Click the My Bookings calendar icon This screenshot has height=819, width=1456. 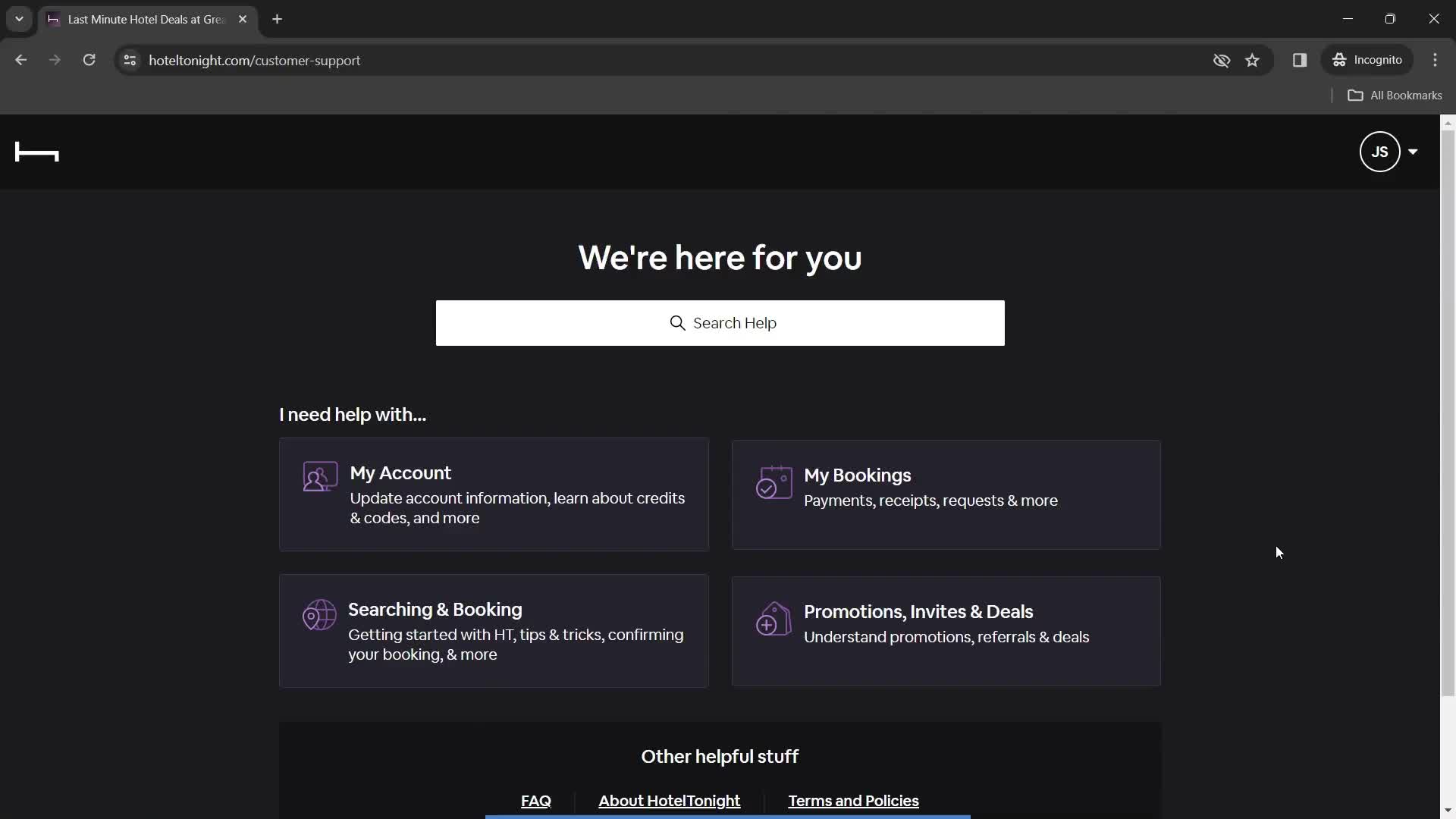[x=773, y=482]
